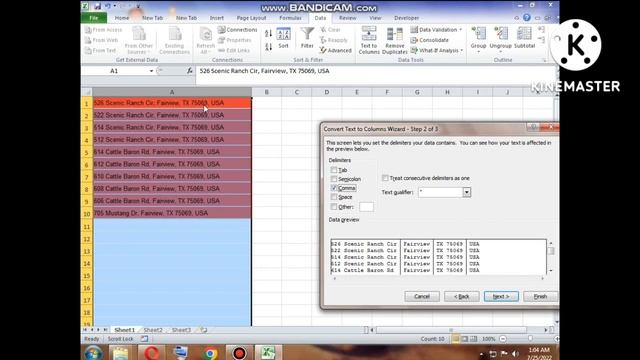This screenshot has height=360, width=640.
Task: Open Windows Start menu
Action: click(x=93, y=353)
